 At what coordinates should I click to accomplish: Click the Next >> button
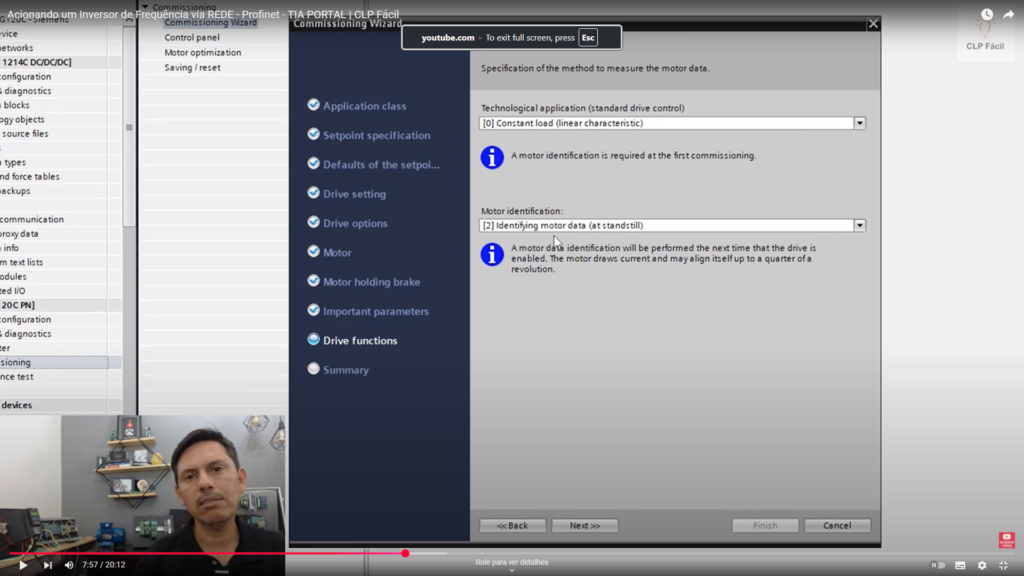(x=584, y=525)
